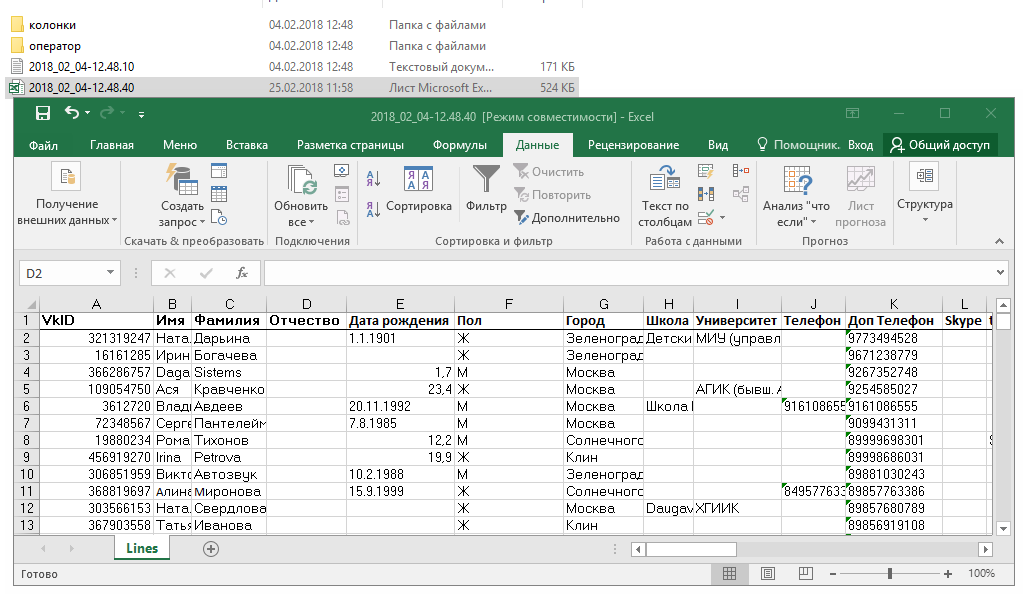Switch to the Главная tab
The width and height of the screenshot is (1031, 602).
pyautogui.click(x=111, y=145)
